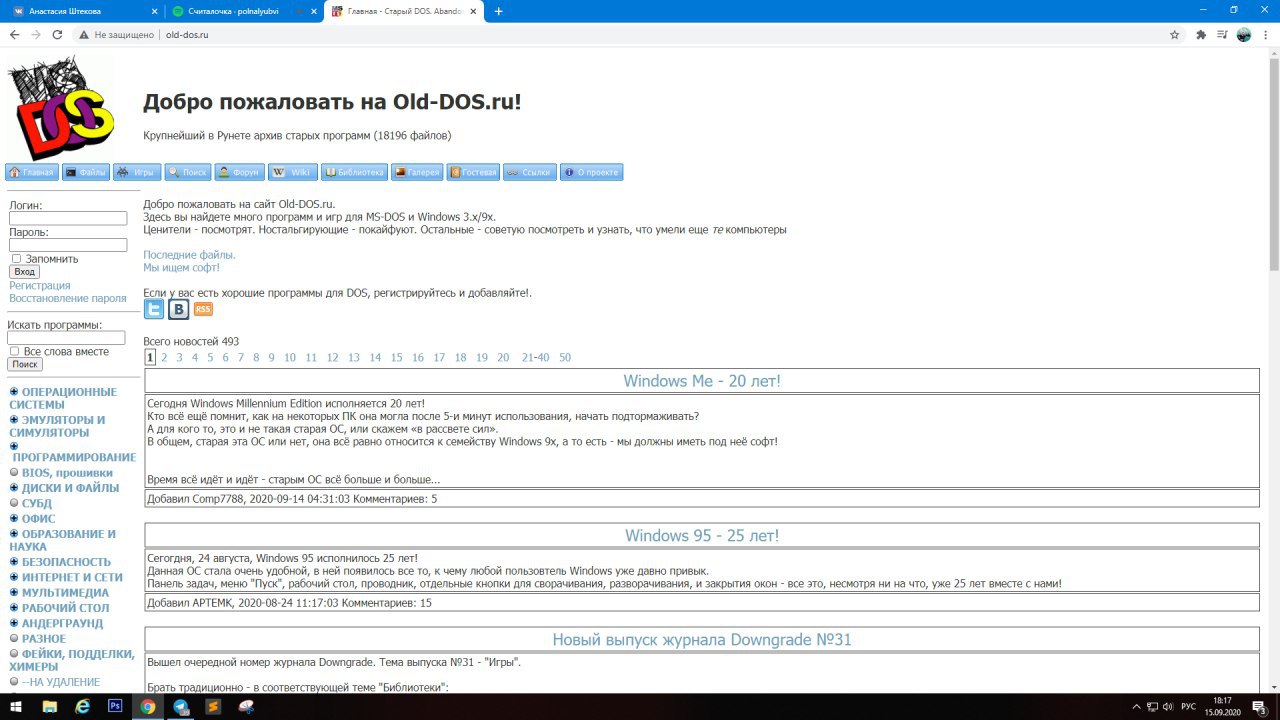The height and width of the screenshot is (720, 1280).
Task: Open the Chrome extensions puzzle icon
Action: click(x=1201, y=34)
